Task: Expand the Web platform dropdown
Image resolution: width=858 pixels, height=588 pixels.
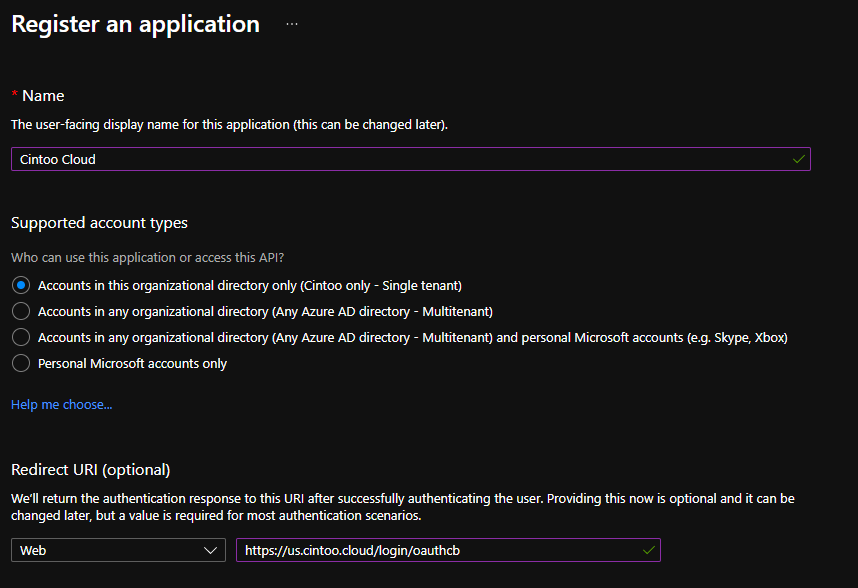Action: [118, 550]
